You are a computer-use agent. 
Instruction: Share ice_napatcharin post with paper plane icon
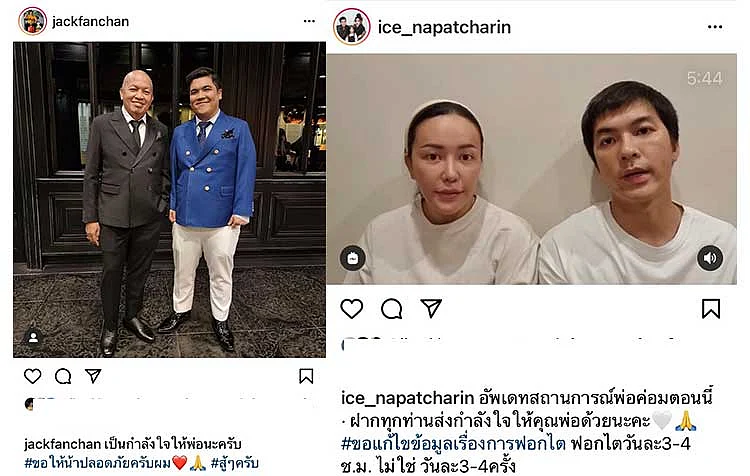point(431,309)
